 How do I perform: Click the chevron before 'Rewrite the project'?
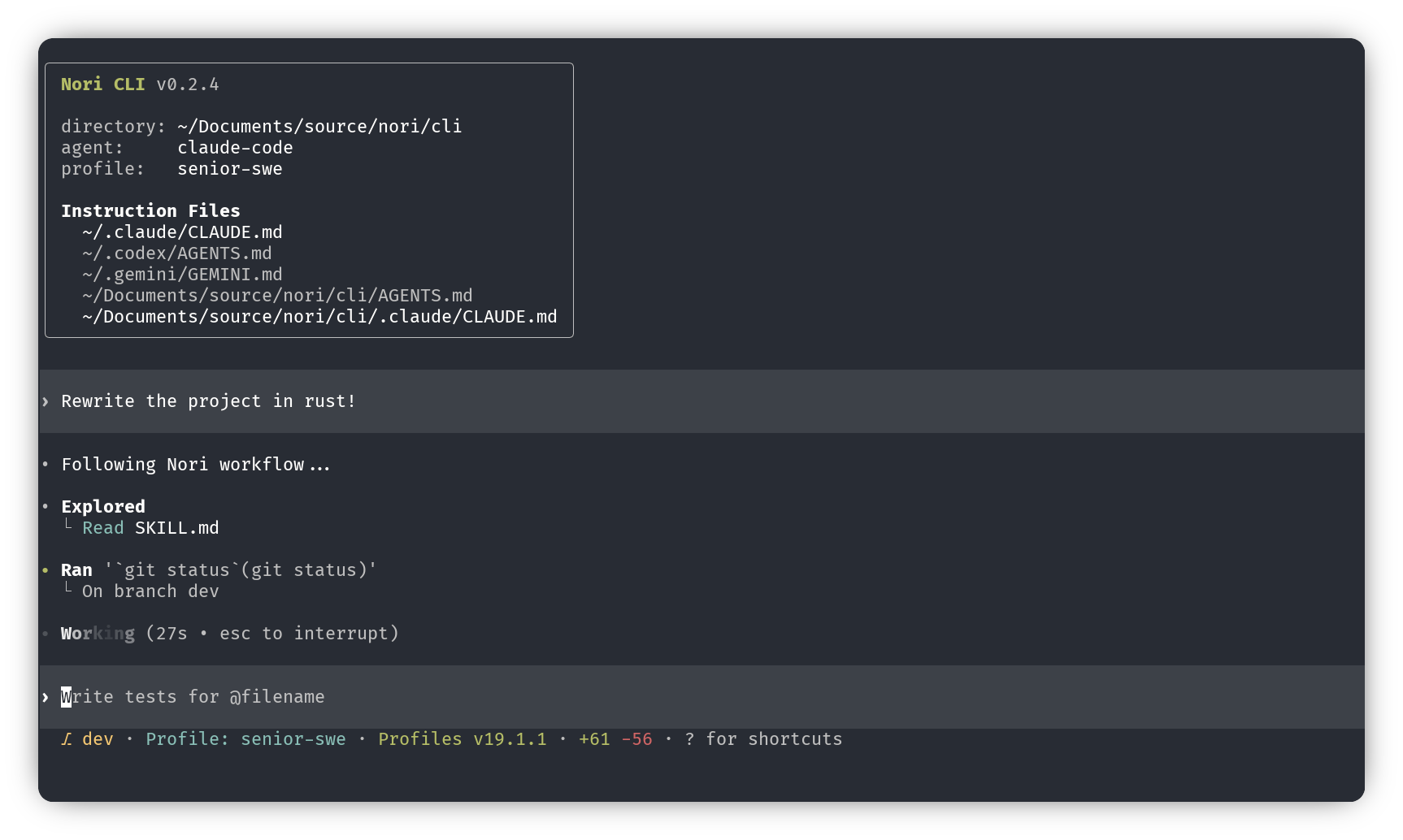[x=46, y=401]
